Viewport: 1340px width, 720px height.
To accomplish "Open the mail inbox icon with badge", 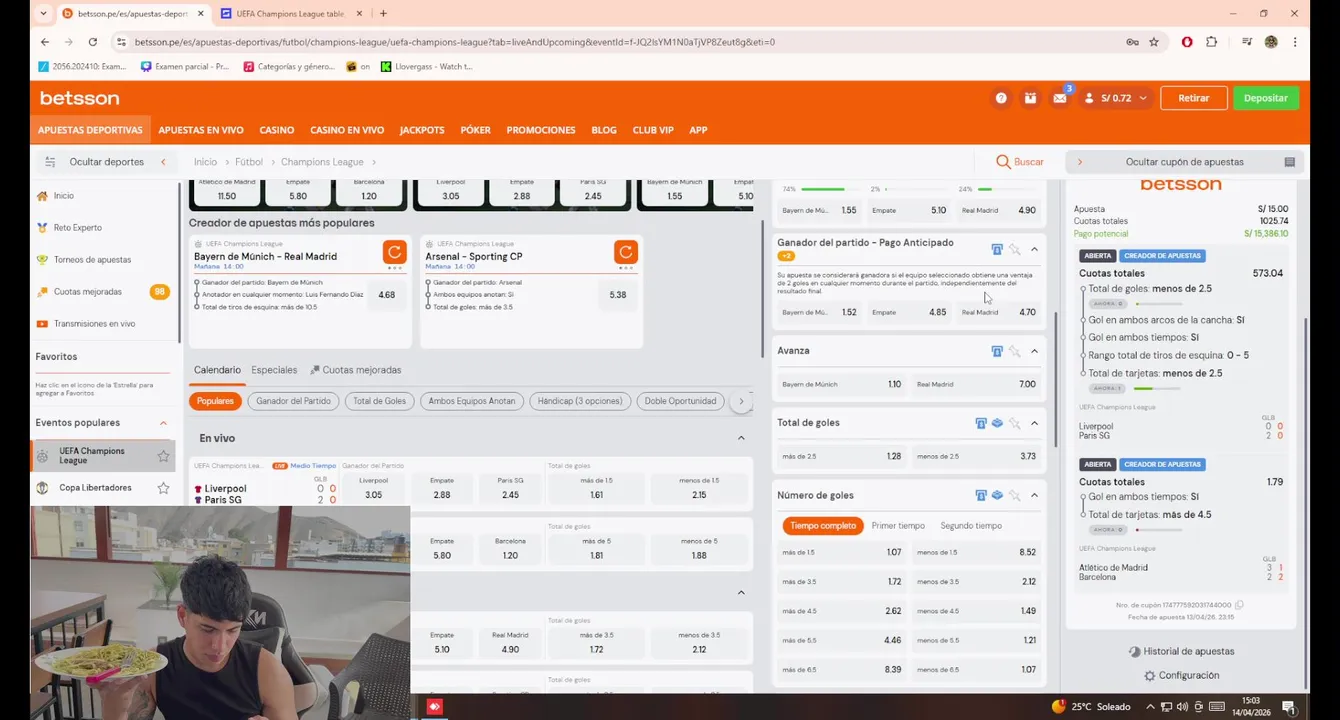I will 1060,98.
